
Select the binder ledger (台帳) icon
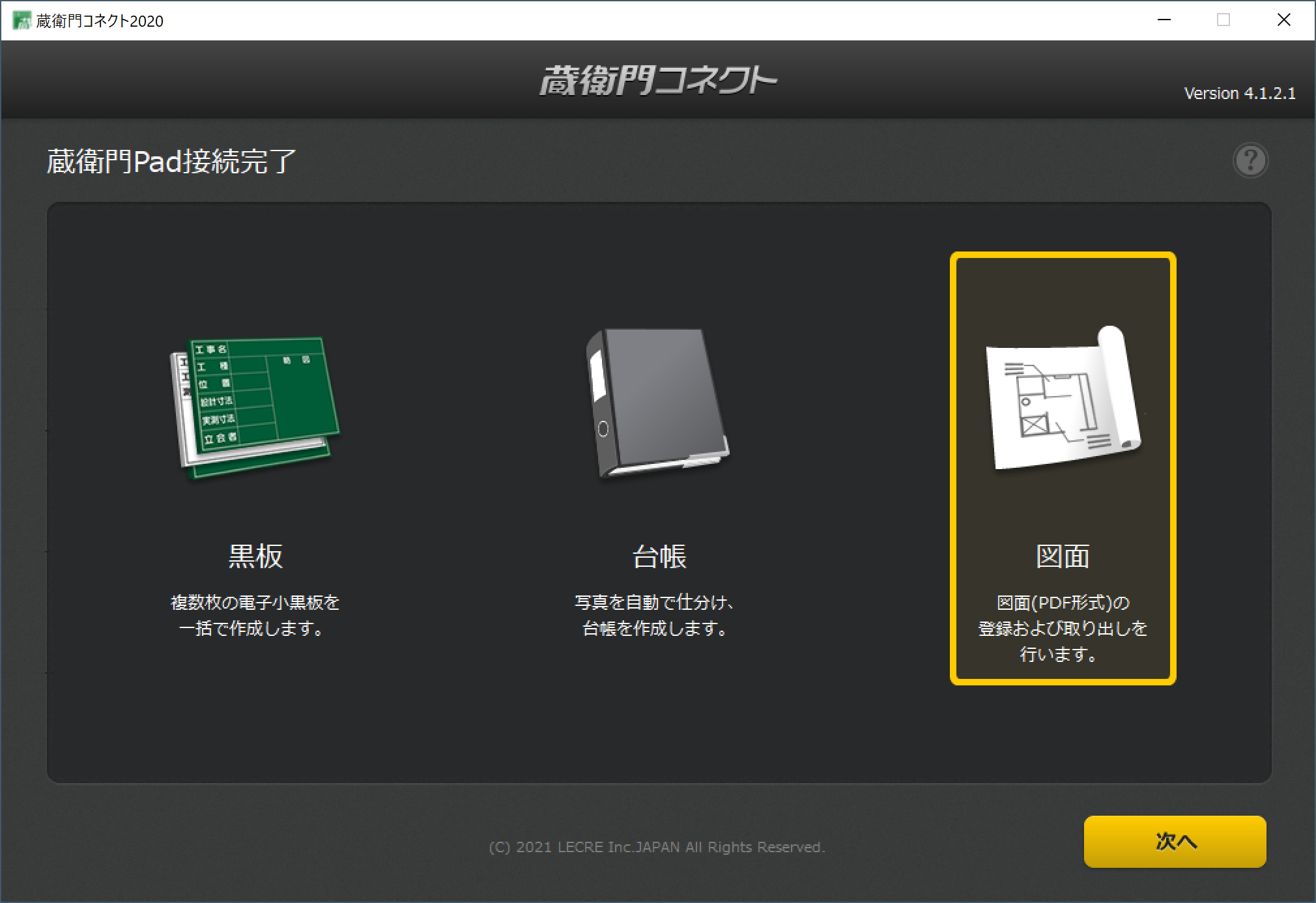657,403
